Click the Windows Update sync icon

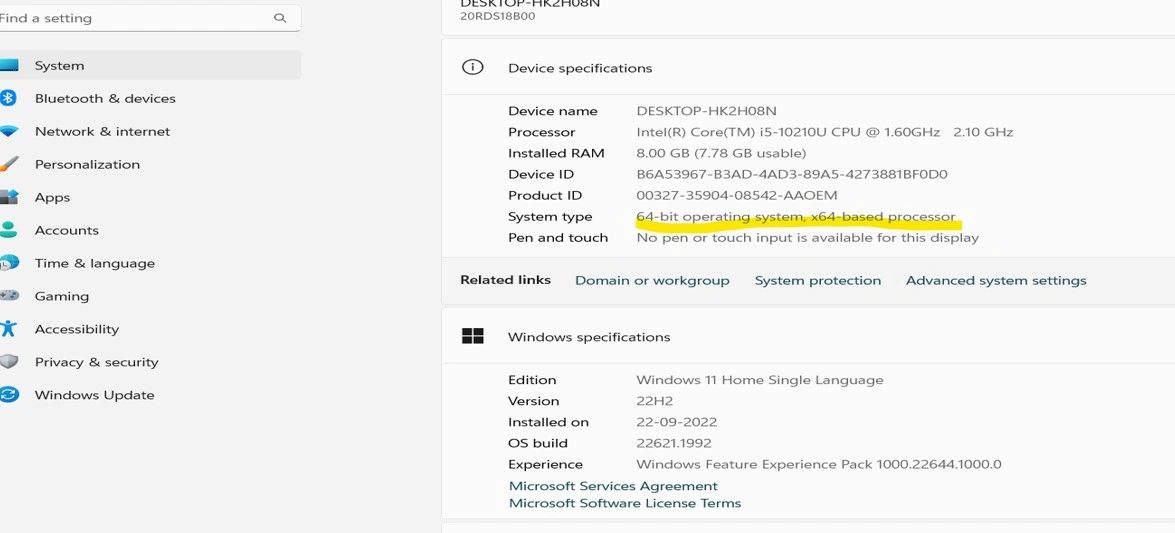coord(8,395)
